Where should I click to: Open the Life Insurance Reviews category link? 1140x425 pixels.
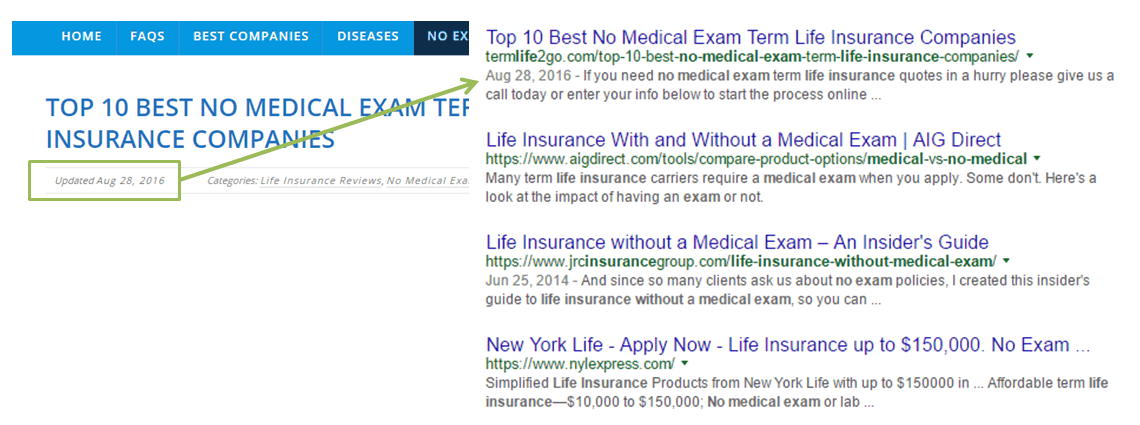pos(321,181)
